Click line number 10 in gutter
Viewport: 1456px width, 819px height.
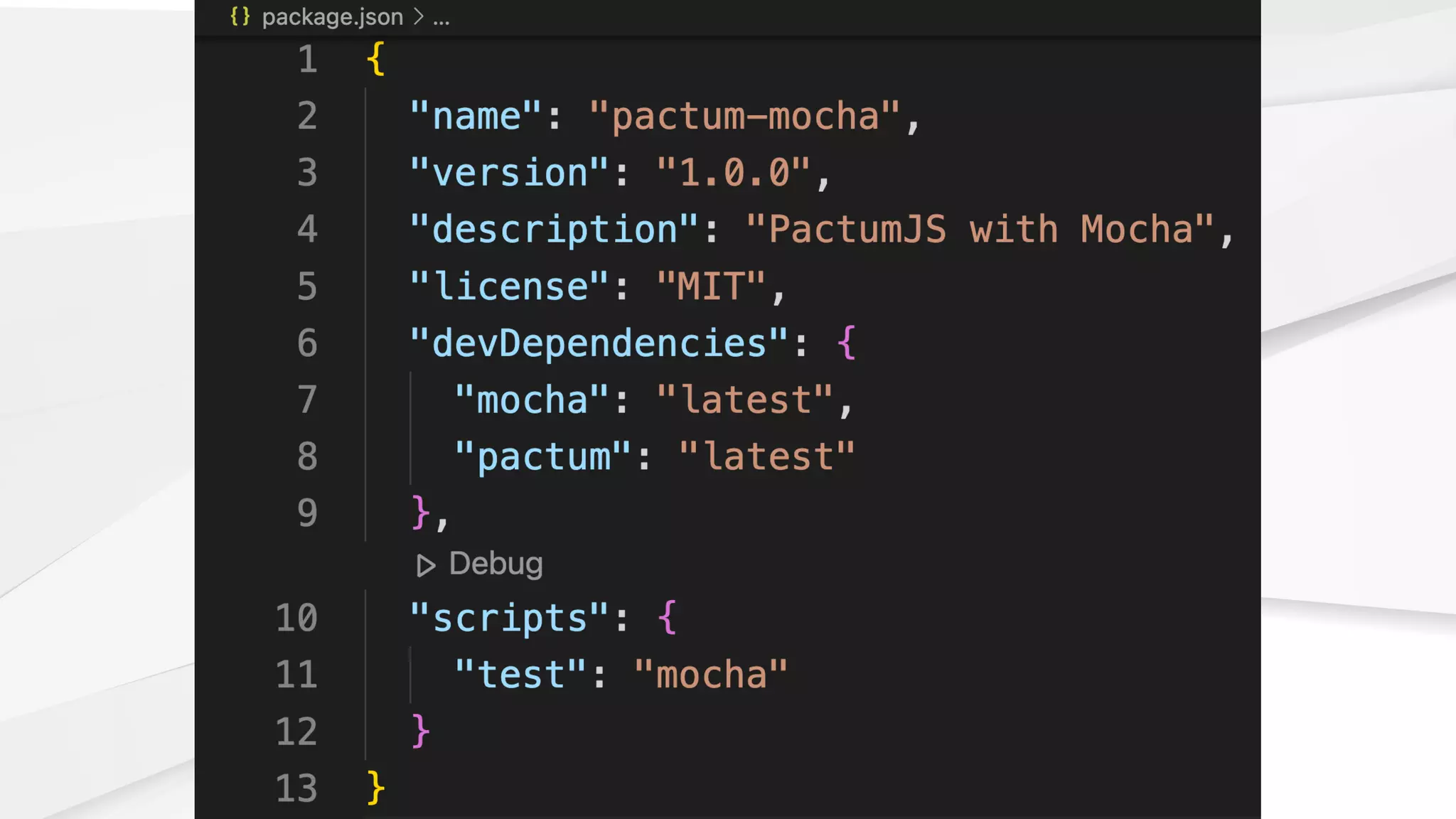tap(296, 618)
